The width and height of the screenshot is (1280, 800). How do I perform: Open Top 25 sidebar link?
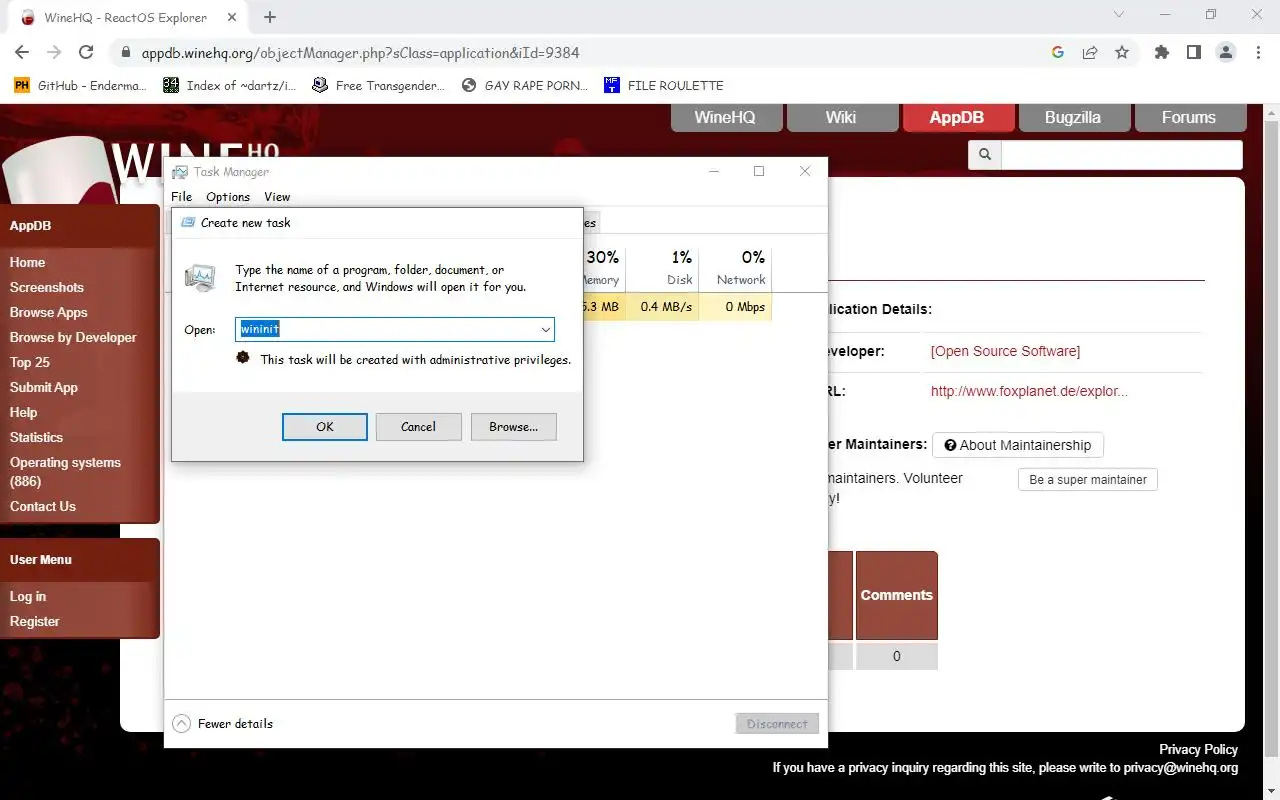pyautogui.click(x=30, y=362)
